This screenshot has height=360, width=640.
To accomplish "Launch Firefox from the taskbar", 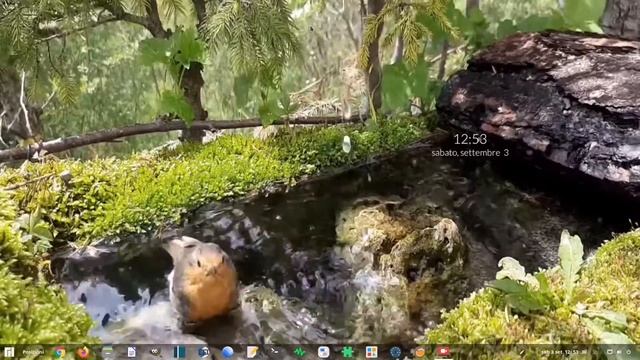I will click(x=83, y=352).
